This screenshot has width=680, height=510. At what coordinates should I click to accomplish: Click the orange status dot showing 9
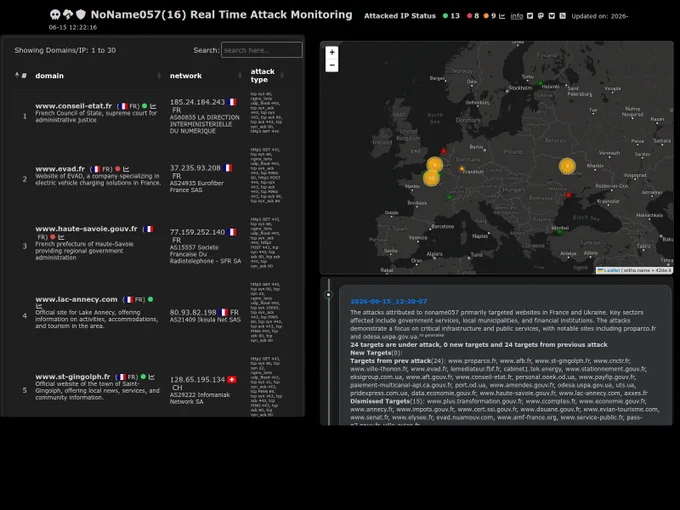486,16
